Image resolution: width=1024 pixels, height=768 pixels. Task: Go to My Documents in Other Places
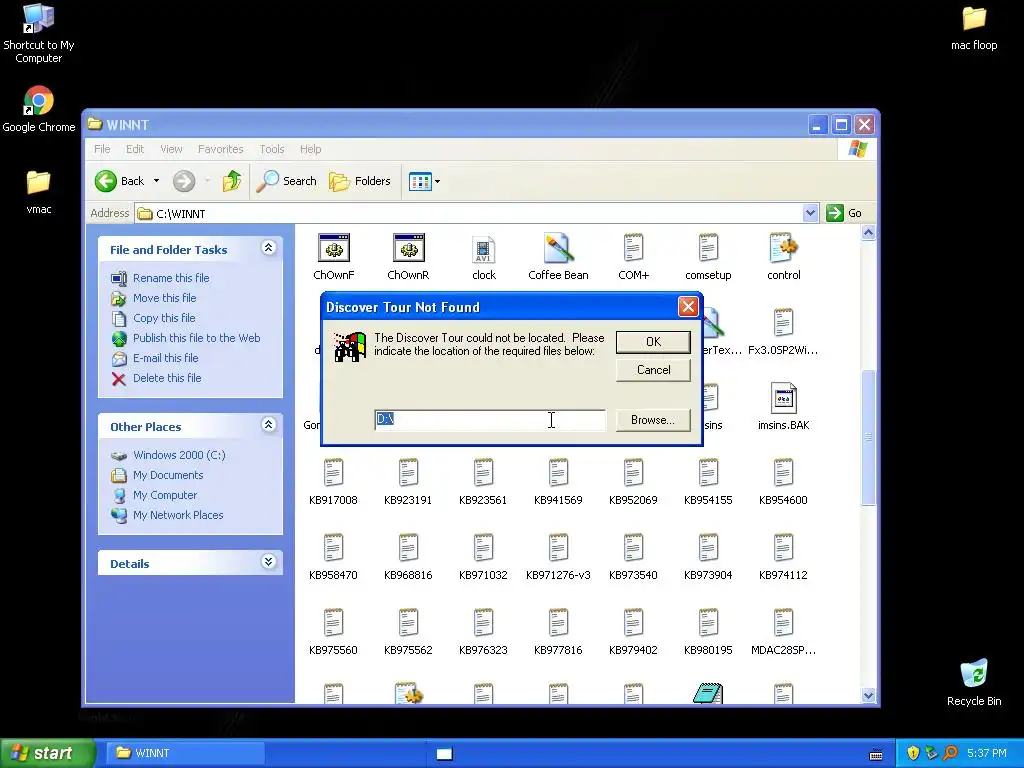(x=168, y=475)
